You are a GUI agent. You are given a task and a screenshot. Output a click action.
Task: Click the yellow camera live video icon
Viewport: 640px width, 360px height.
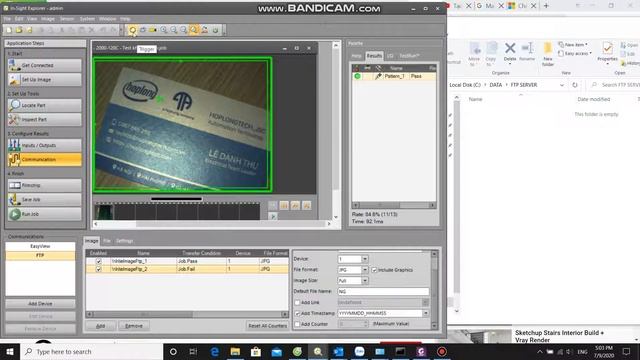pos(153,30)
